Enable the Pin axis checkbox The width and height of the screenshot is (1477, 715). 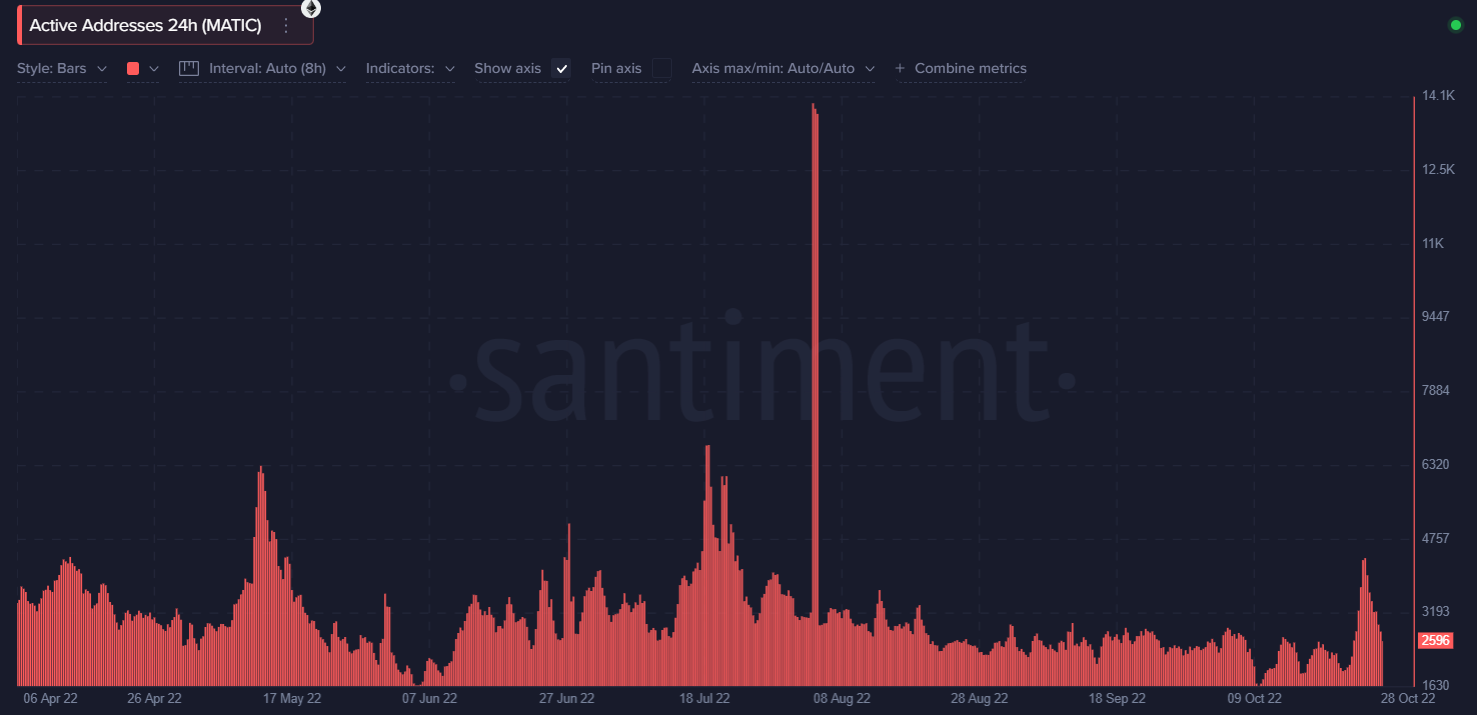coord(662,68)
